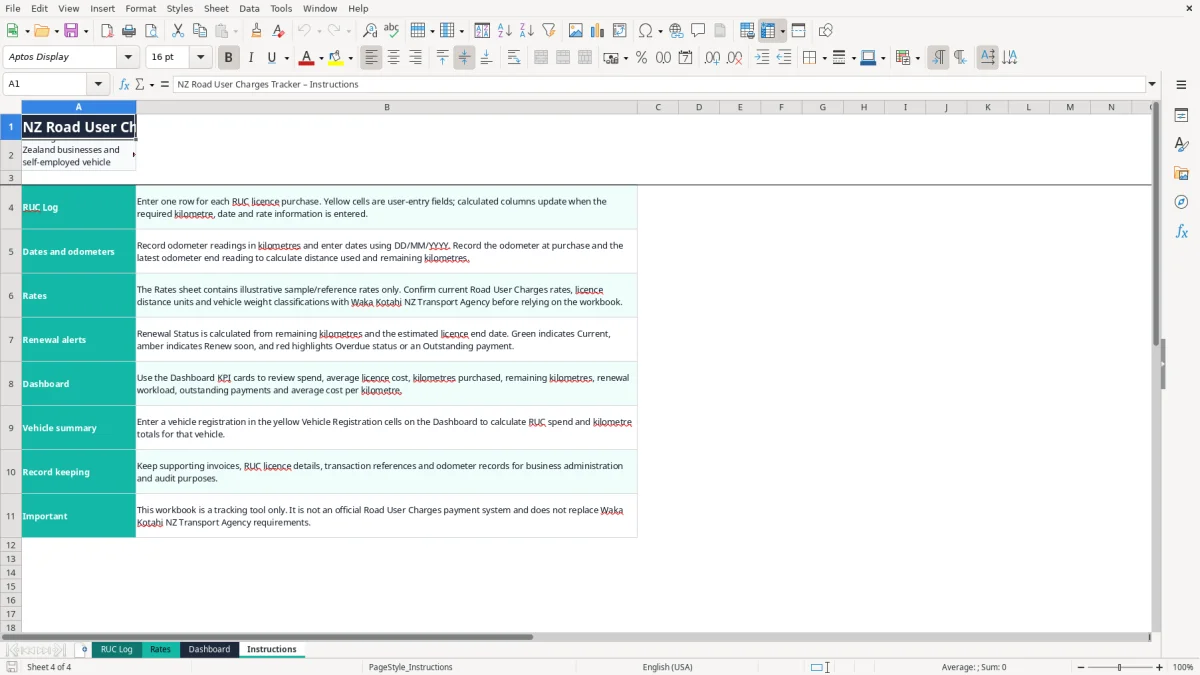Open Find and Replace magnifier icon
This screenshot has width=1200, height=675.
pyautogui.click(x=370, y=31)
